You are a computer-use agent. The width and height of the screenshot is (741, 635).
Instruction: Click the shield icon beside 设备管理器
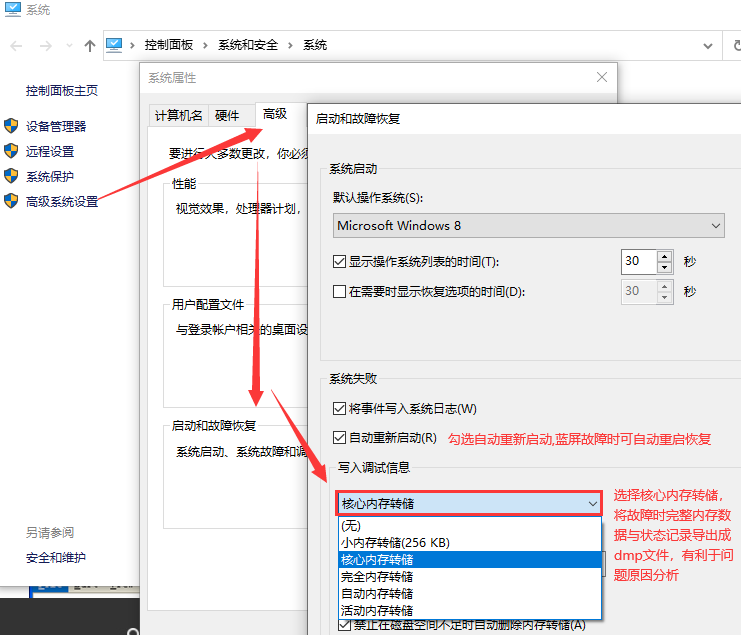coord(11,126)
